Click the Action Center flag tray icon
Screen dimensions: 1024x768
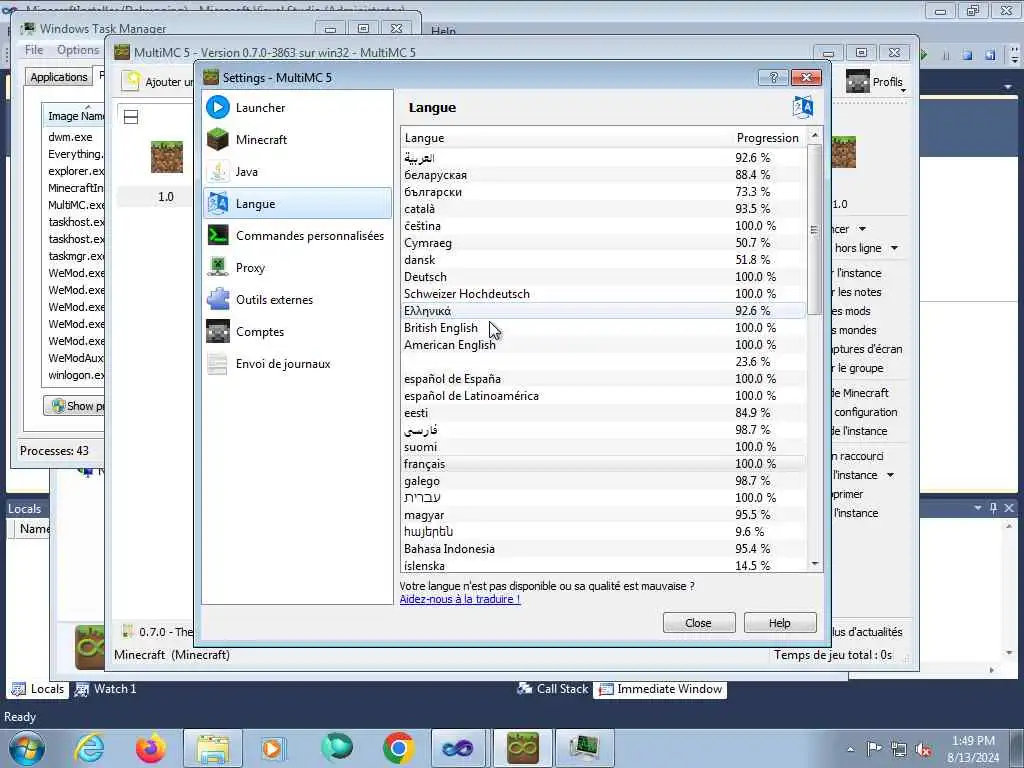click(874, 749)
